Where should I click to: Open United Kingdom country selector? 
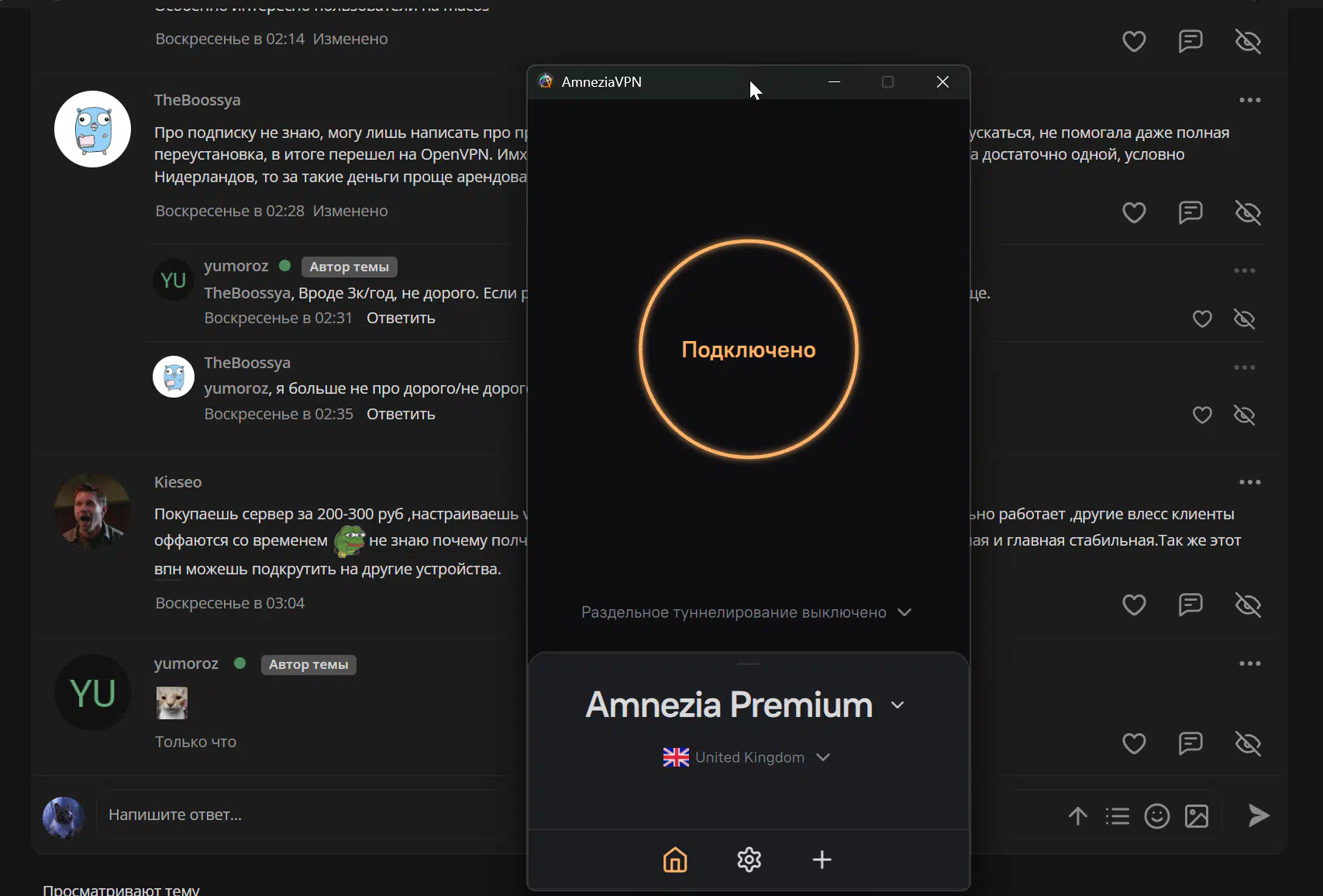[x=746, y=757]
